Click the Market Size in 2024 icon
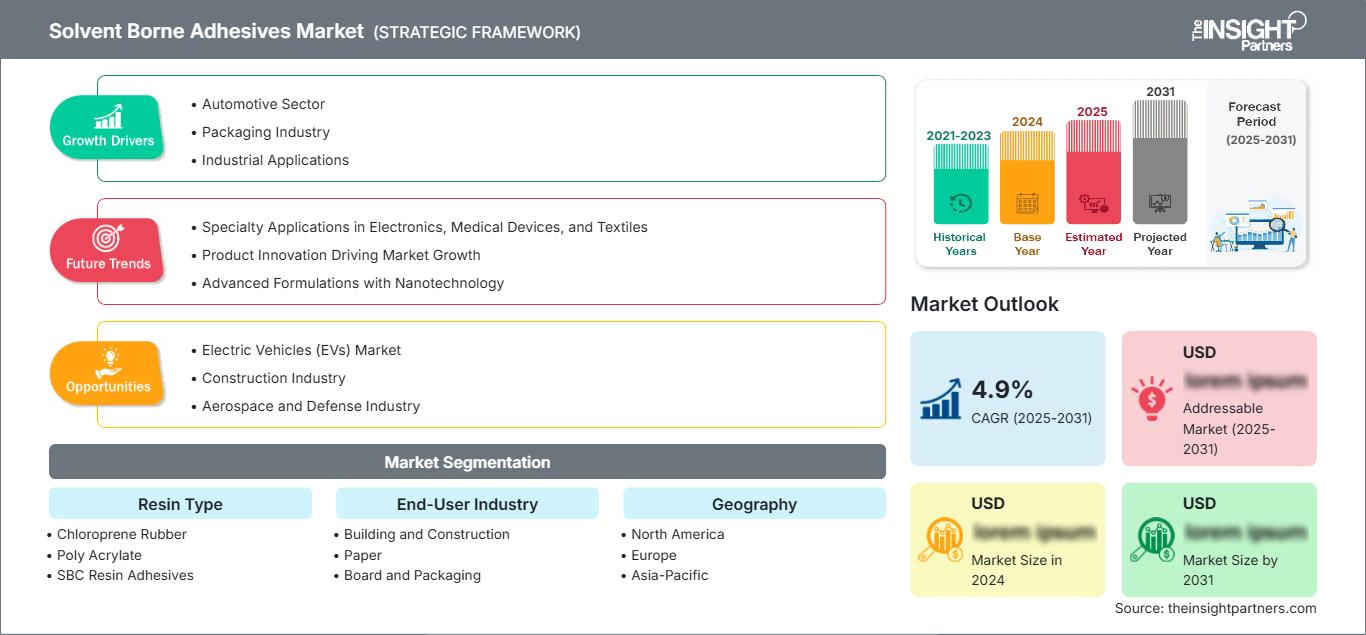This screenshot has width=1366, height=635. [x=941, y=540]
